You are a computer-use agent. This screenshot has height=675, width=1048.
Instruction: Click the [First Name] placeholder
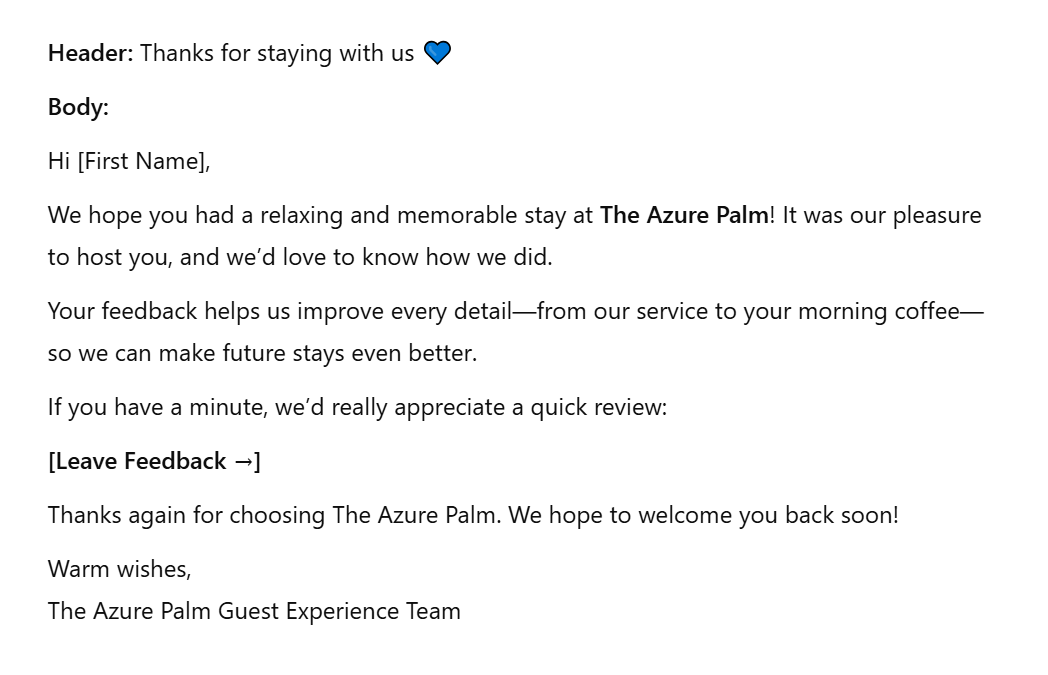(x=144, y=161)
